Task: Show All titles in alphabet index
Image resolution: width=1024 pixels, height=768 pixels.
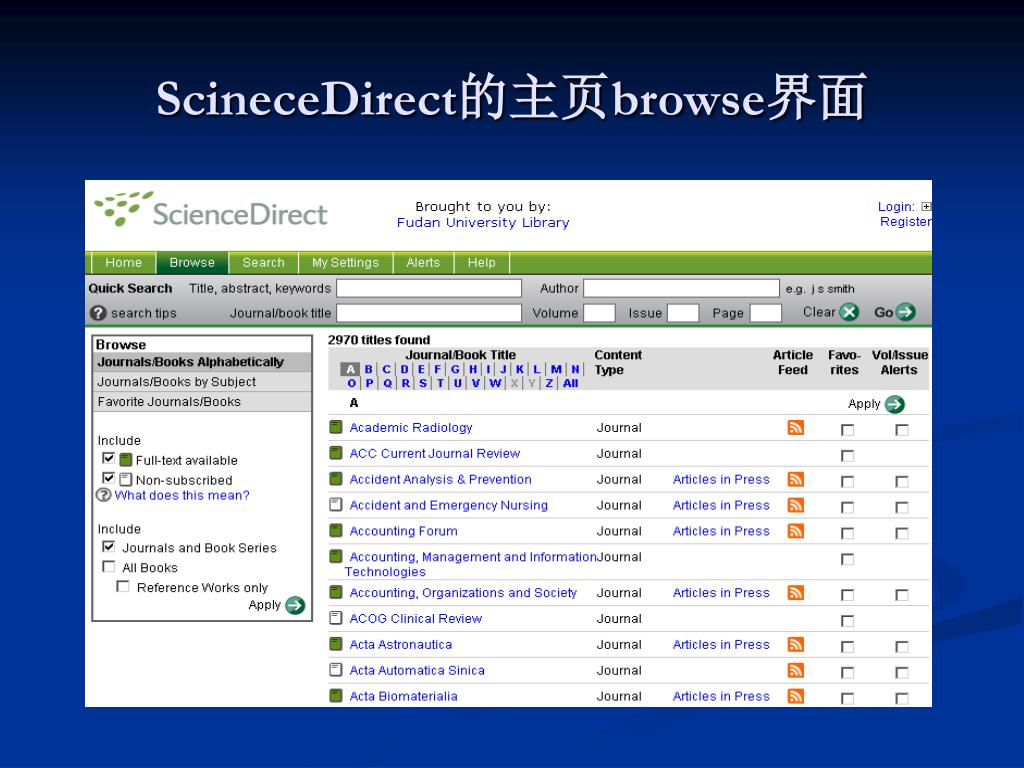Action: [x=571, y=383]
